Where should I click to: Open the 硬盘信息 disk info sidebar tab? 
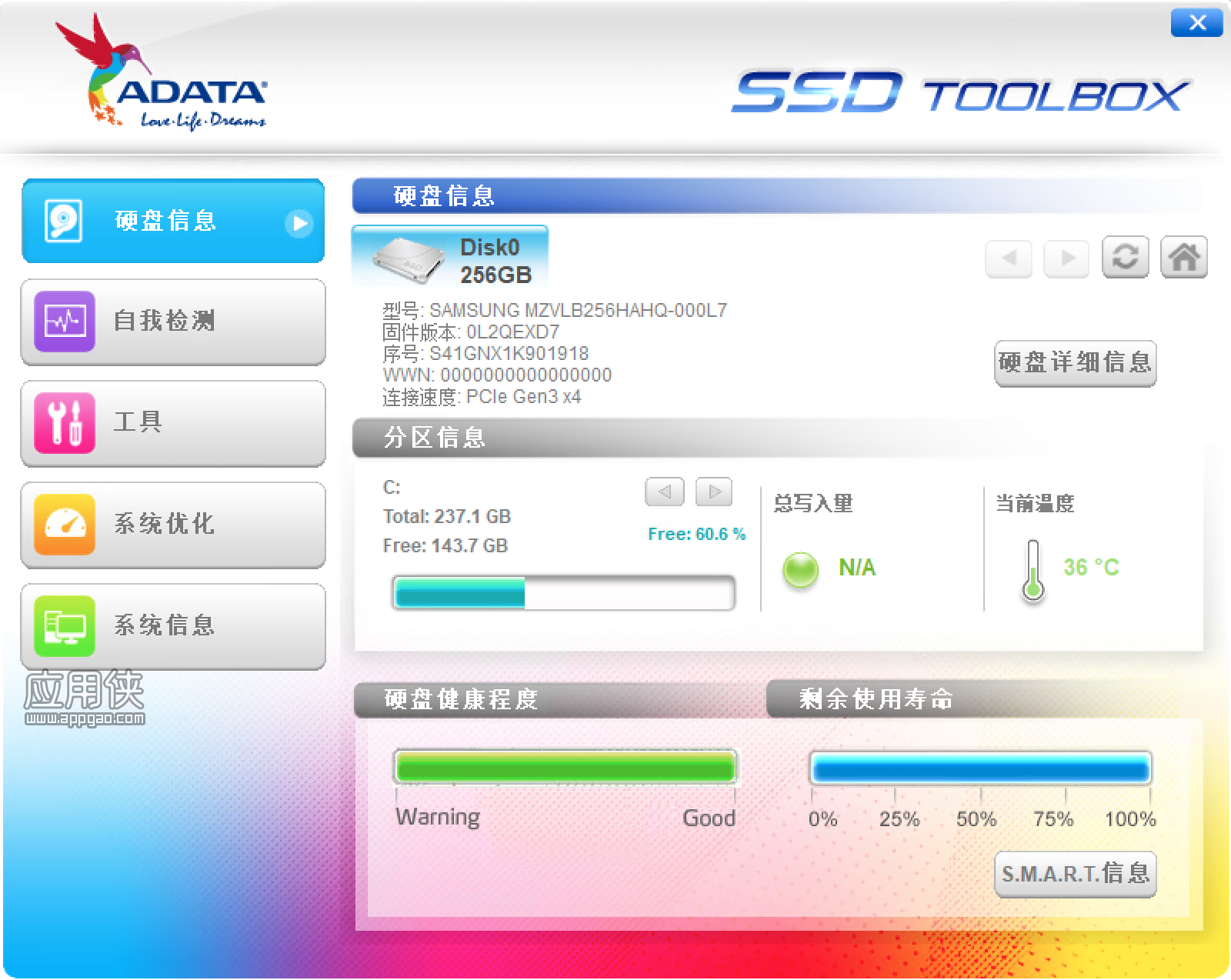[x=173, y=222]
